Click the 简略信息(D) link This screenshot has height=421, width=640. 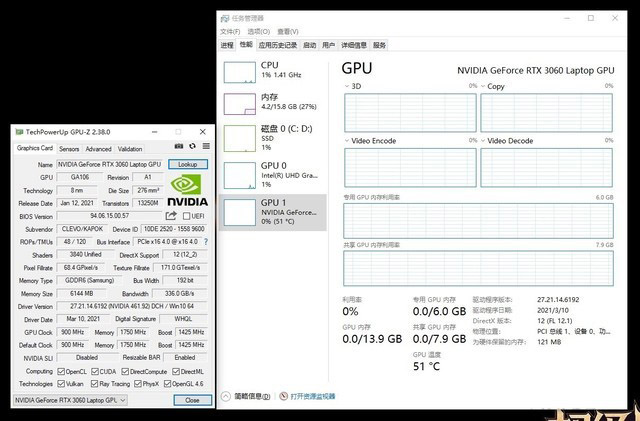252,396
